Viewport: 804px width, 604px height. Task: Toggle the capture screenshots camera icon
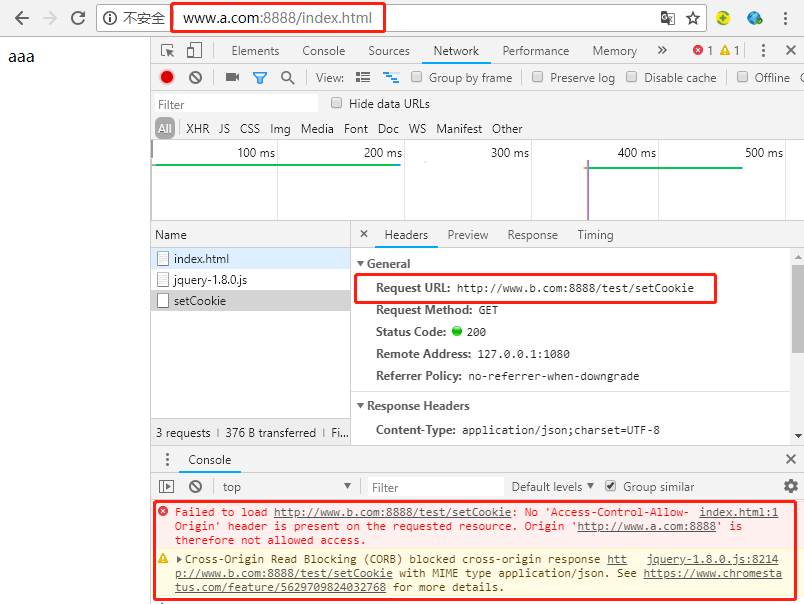coord(232,77)
